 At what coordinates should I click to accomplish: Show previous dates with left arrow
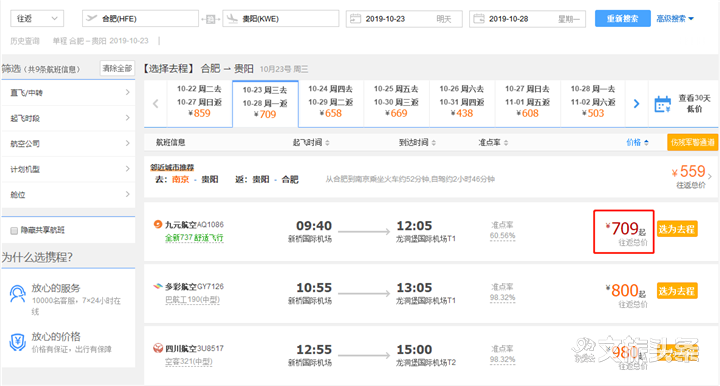(156, 104)
